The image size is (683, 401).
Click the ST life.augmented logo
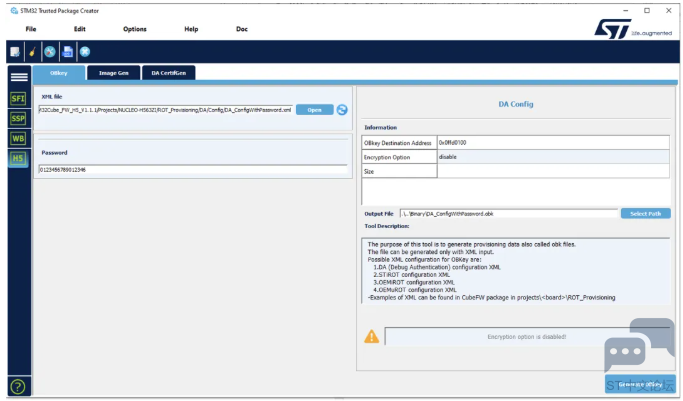point(633,29)
